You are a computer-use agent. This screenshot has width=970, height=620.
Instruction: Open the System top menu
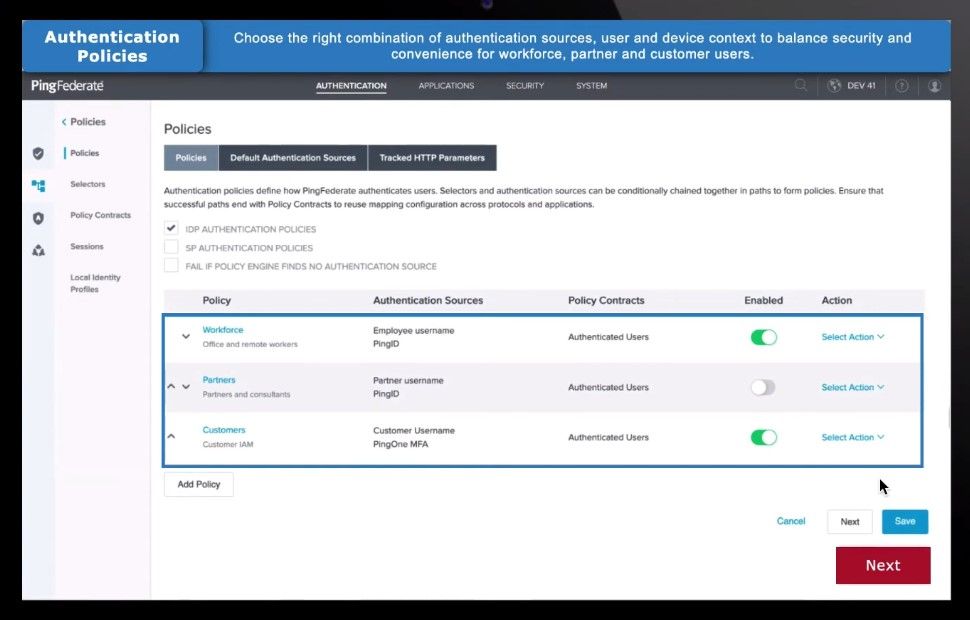tap(591, 86)
